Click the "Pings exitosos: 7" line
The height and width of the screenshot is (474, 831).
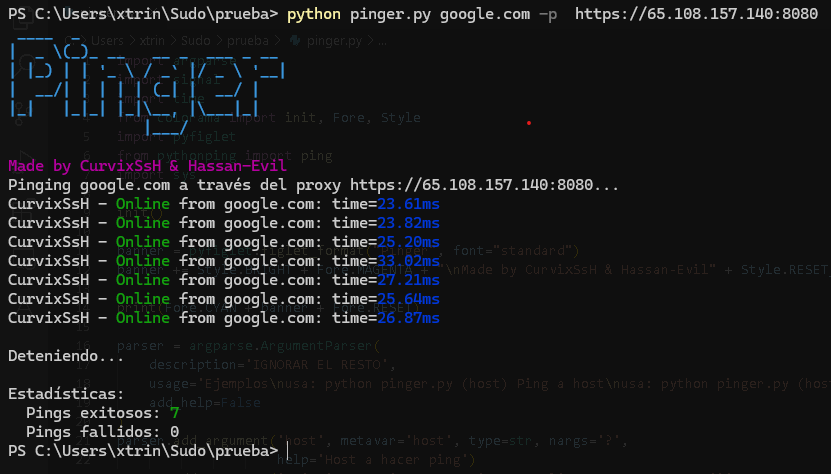point(102,413)
